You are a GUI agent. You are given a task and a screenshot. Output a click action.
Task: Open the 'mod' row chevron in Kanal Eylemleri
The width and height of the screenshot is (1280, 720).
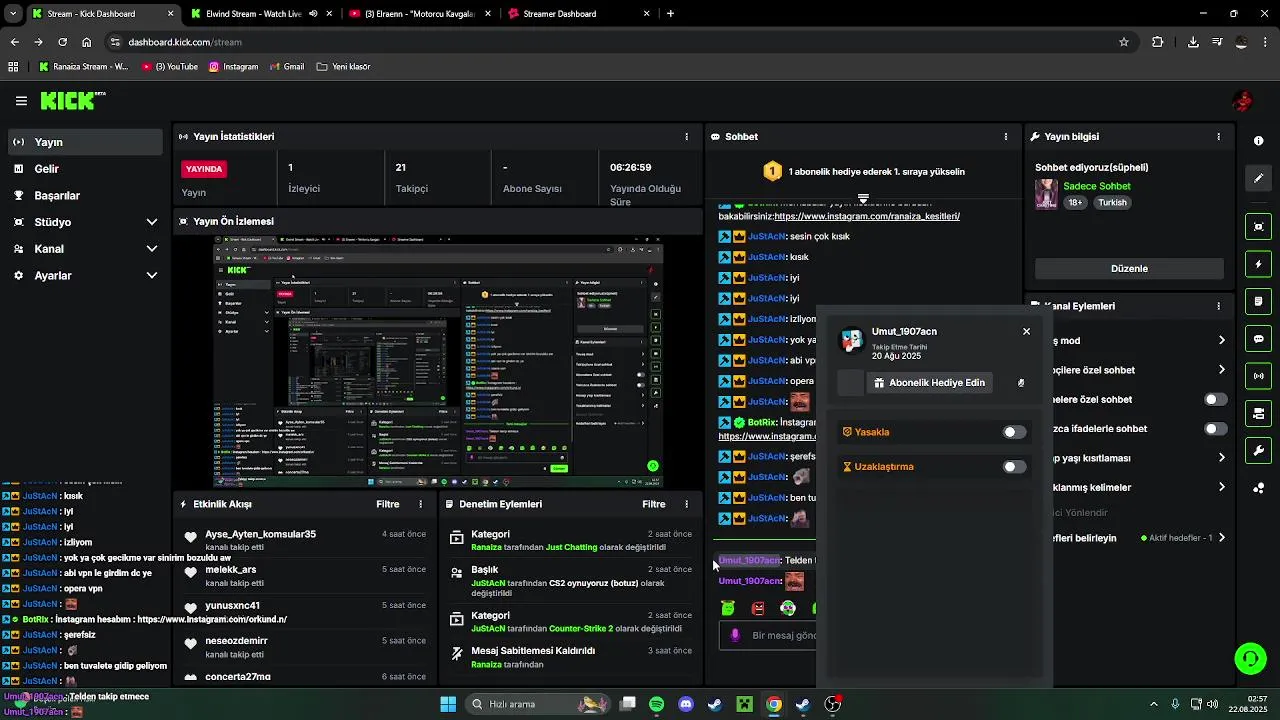[1221, 341]
